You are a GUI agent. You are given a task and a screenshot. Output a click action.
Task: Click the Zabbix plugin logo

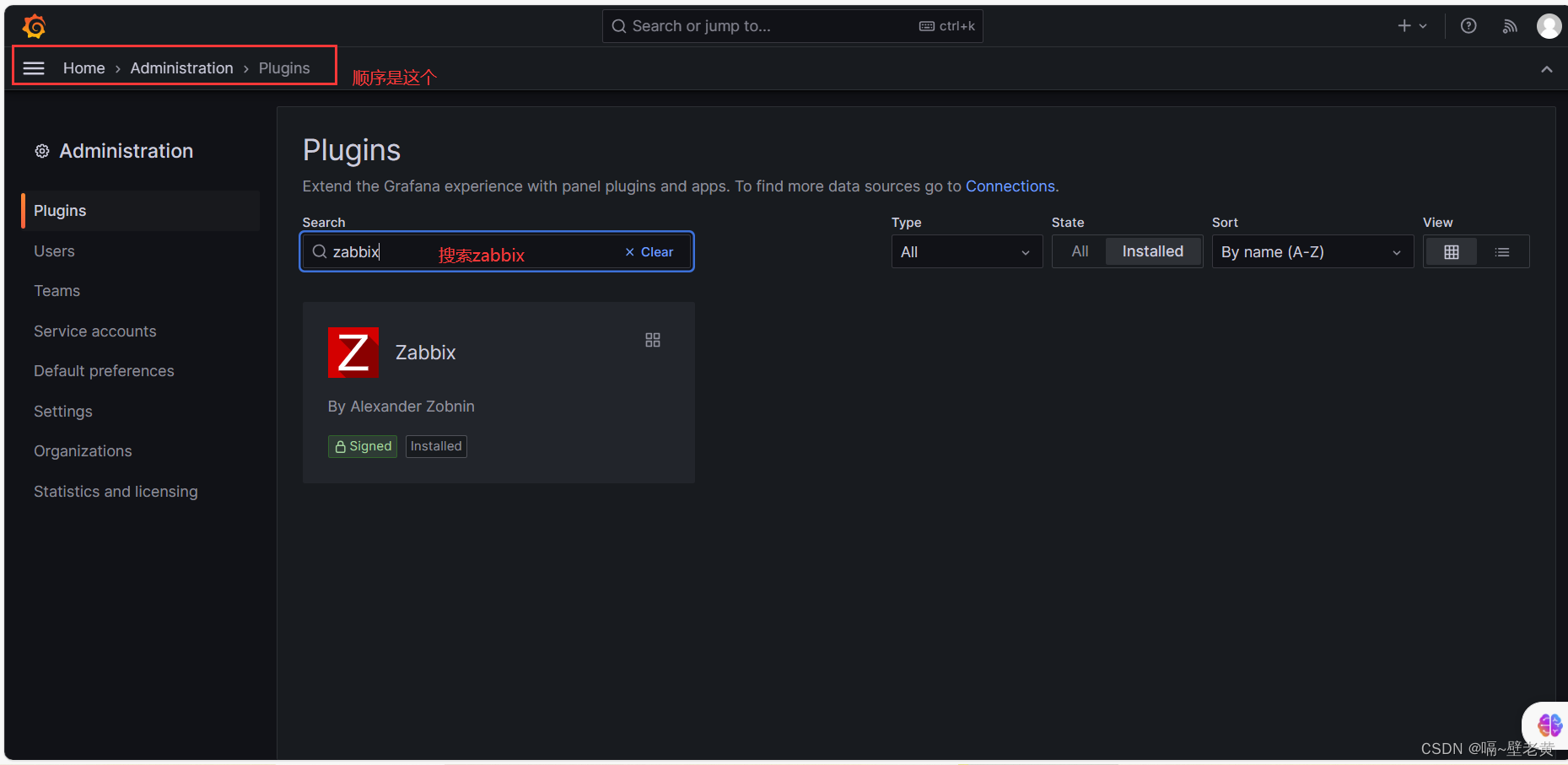[x=353, y=353]
